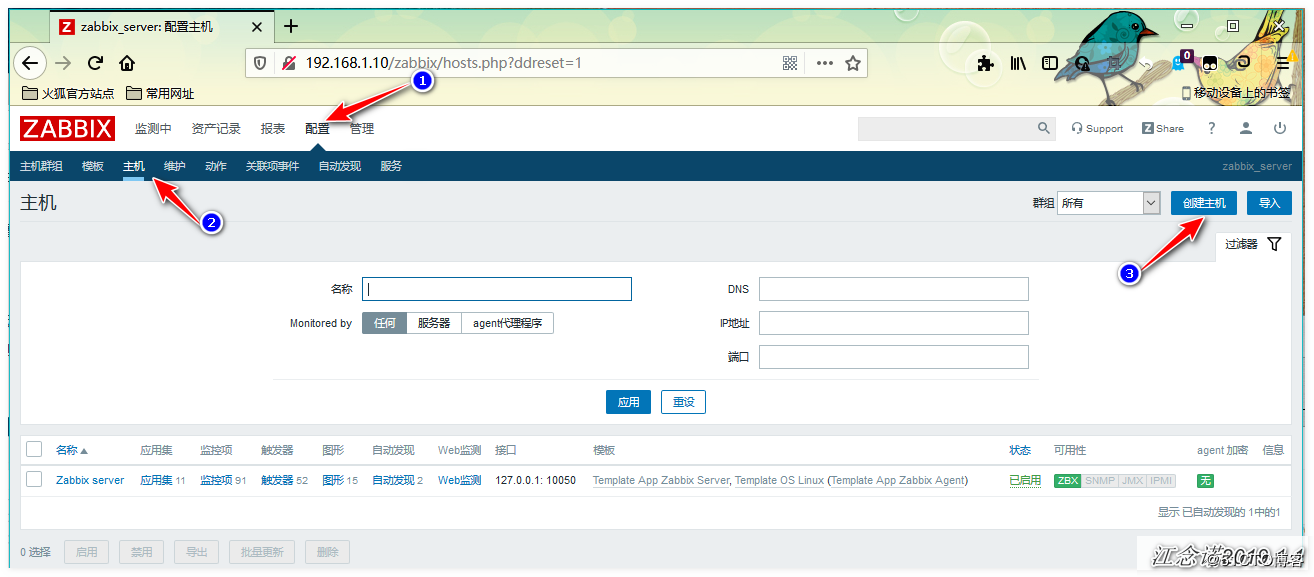The height and width of the screenshot is (577, 1314).
Task: Focus the IP地址 filter input field
Action: click(894, 323)
